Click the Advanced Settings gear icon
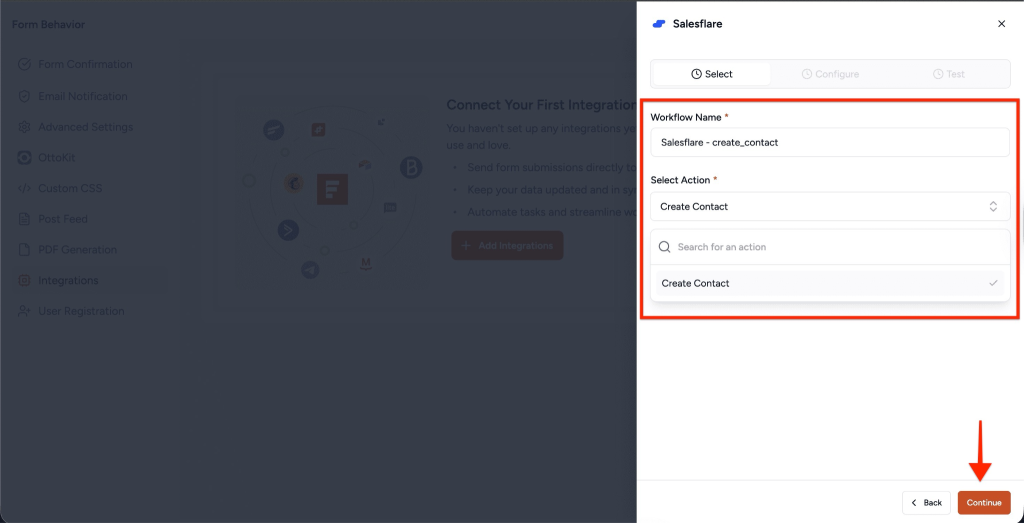1024x523 pixels. pos(25,127)
